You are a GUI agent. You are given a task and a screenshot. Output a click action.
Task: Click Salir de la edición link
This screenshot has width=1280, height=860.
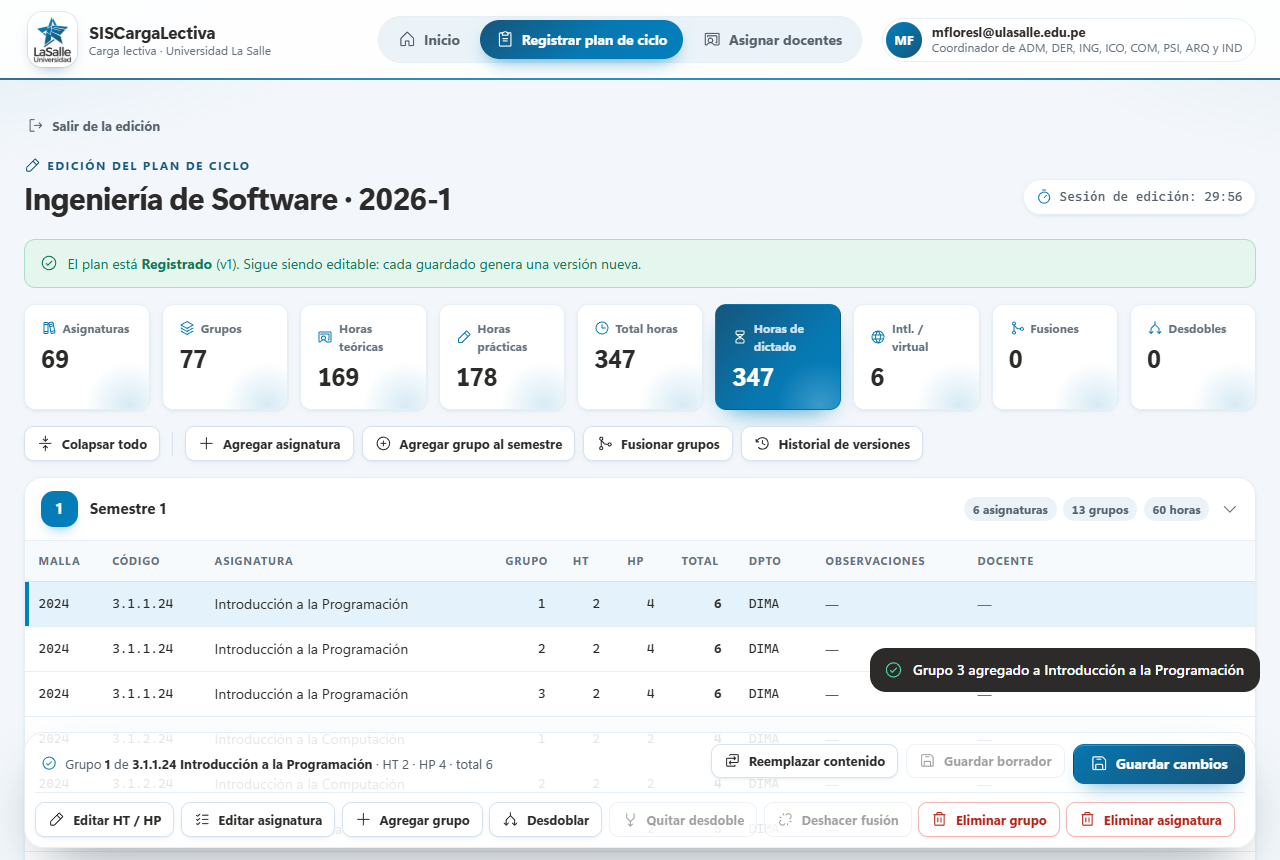[x=94, y=126]
